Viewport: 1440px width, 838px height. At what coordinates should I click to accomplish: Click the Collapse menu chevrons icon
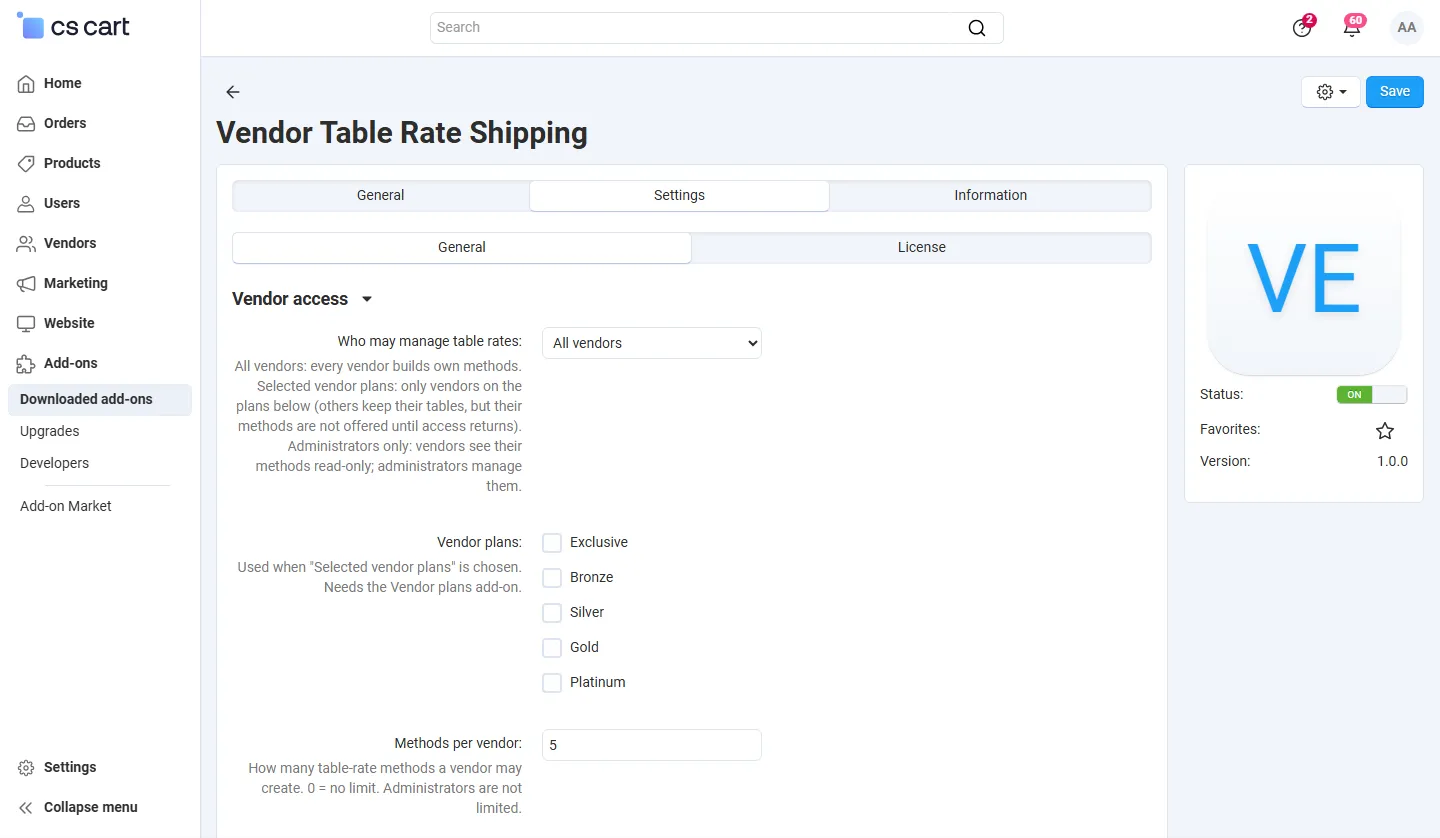(27, 808)
